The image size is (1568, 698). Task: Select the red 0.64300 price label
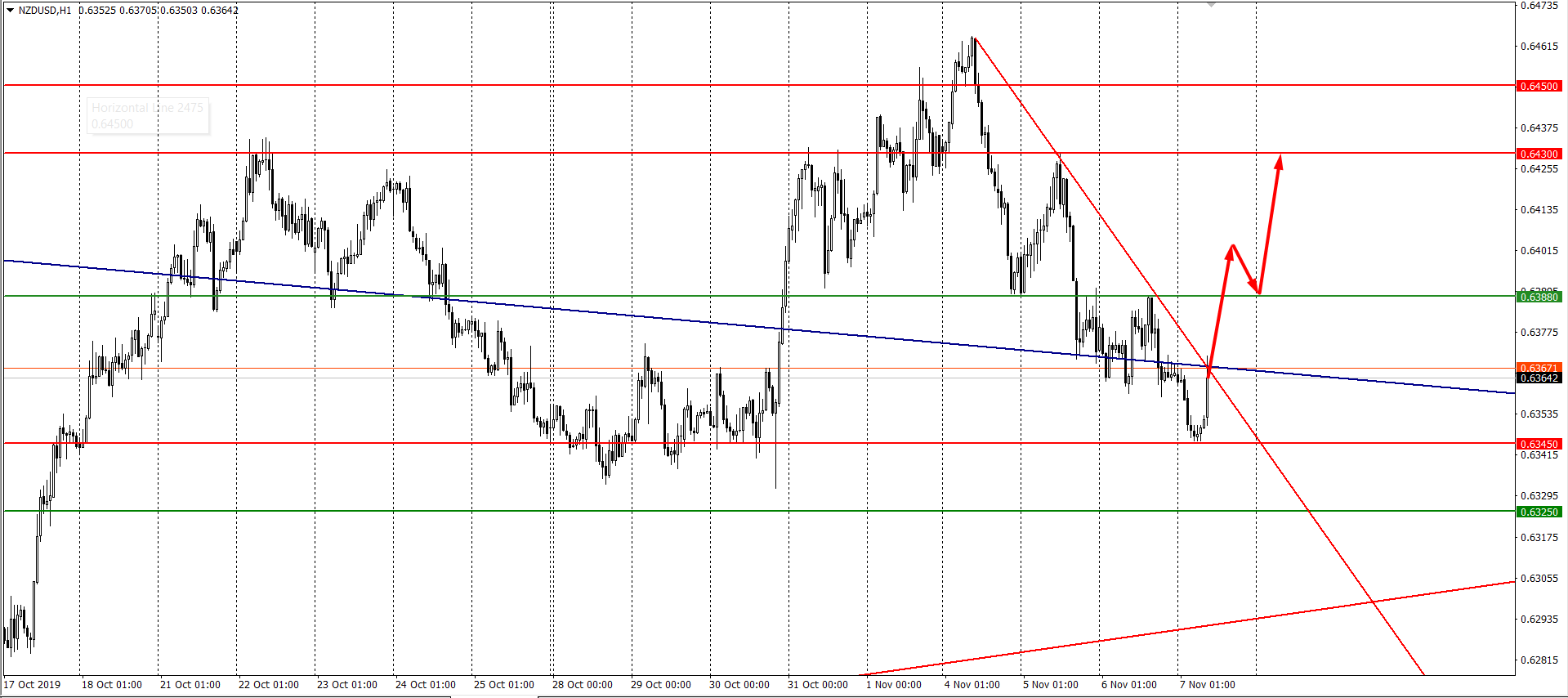(1539, 154)
